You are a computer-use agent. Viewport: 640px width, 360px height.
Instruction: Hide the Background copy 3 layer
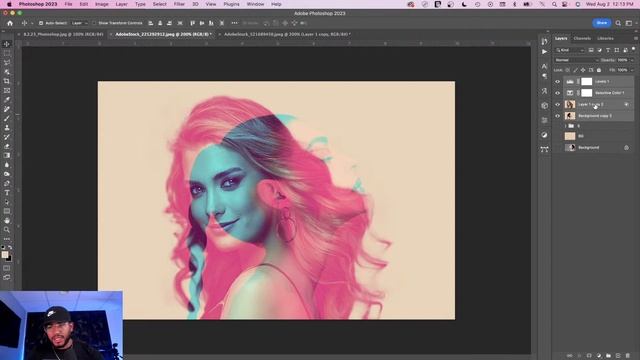click(x=558, y=116)
